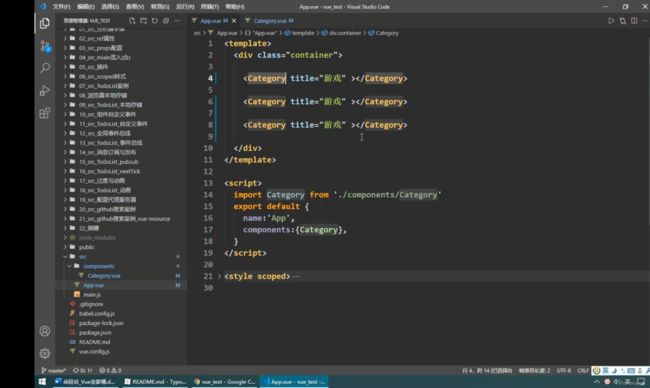Click the New File icon in explorer header

click(132, 21)
